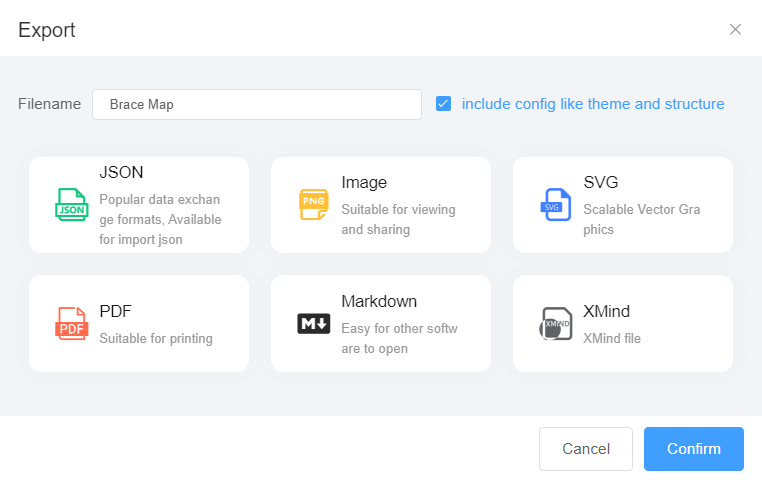Pick the XMind format title
Image resolution: width=762 pixels, height=486 pixels.
(x=606, y=311)
